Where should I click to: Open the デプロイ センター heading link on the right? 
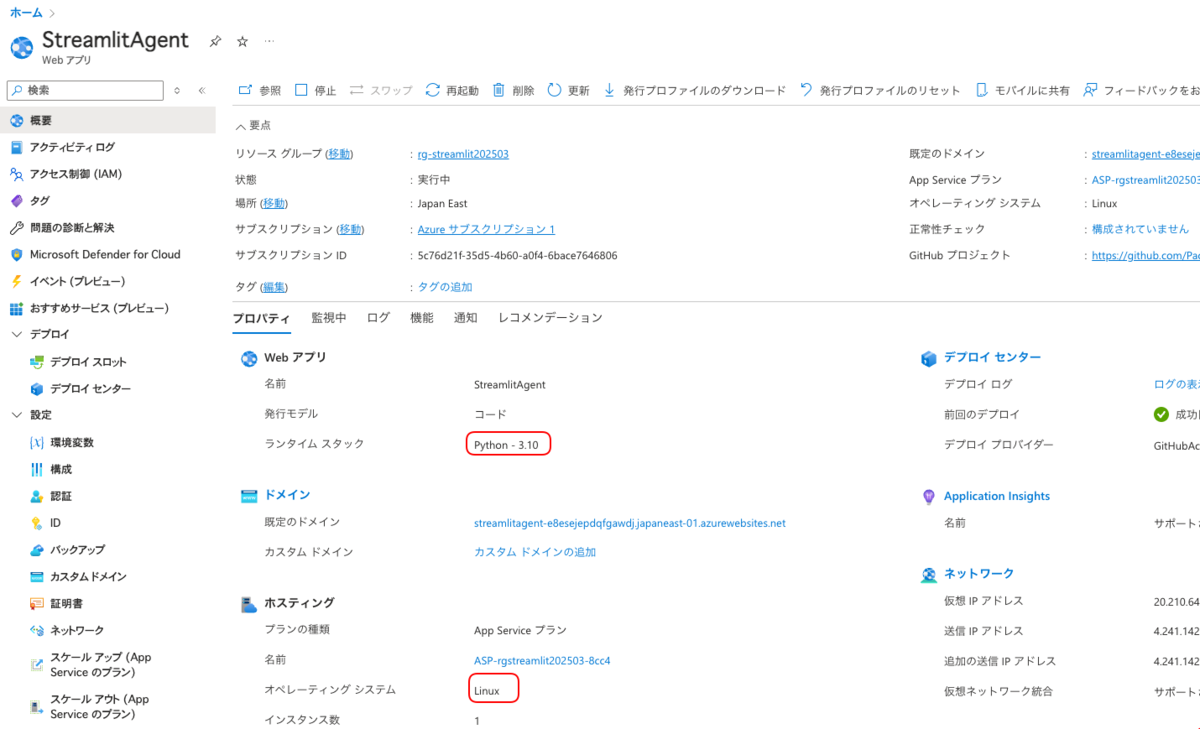pyautogui.click(x=992, y=357)
